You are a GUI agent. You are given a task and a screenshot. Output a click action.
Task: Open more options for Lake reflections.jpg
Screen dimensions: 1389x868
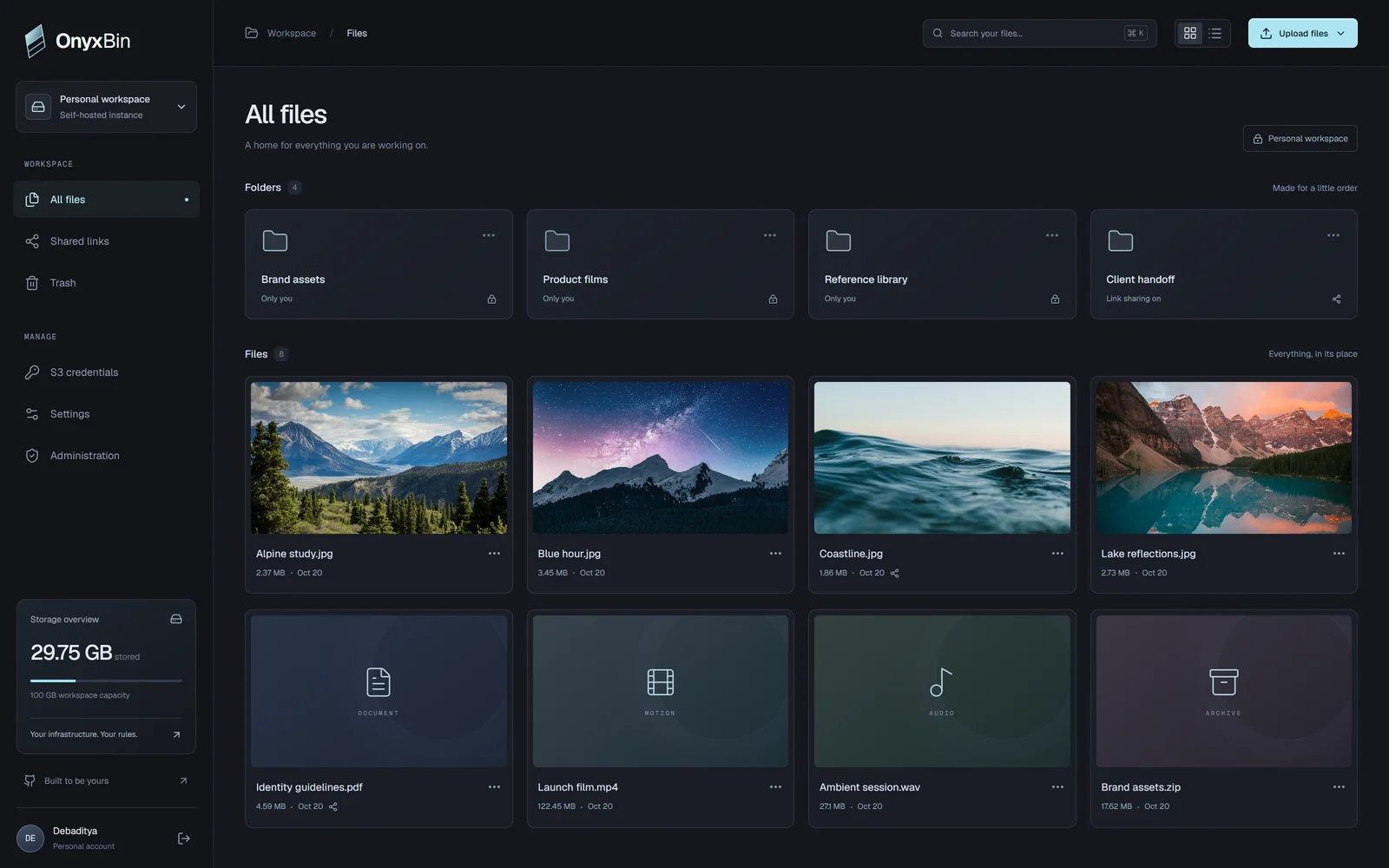[x=1339, y=554]
